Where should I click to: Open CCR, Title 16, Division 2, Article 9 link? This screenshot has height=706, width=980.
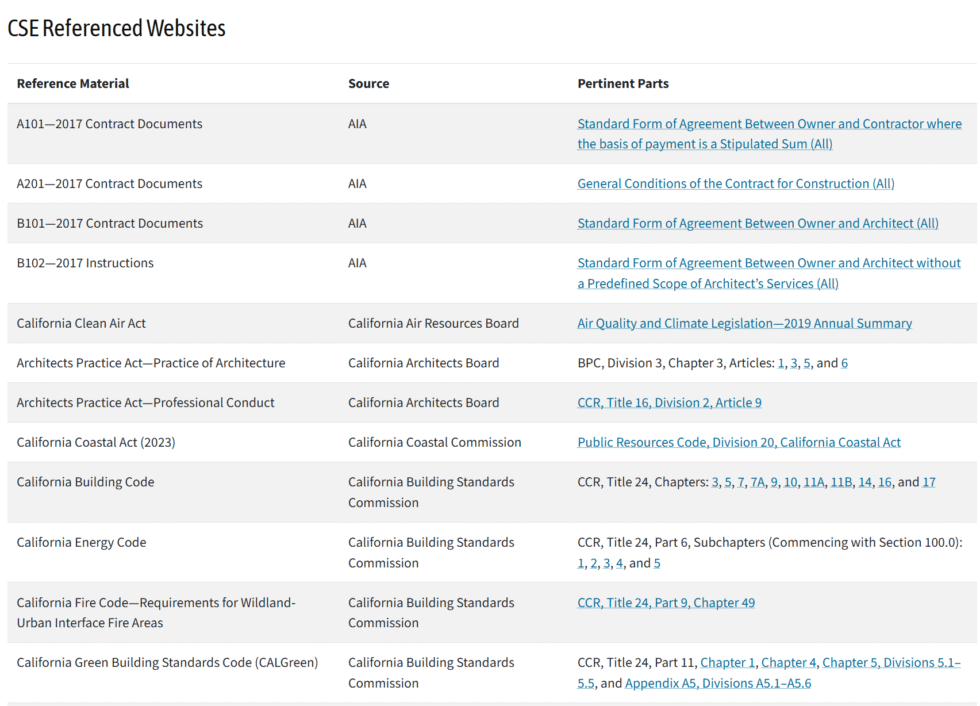coord(669,402)
